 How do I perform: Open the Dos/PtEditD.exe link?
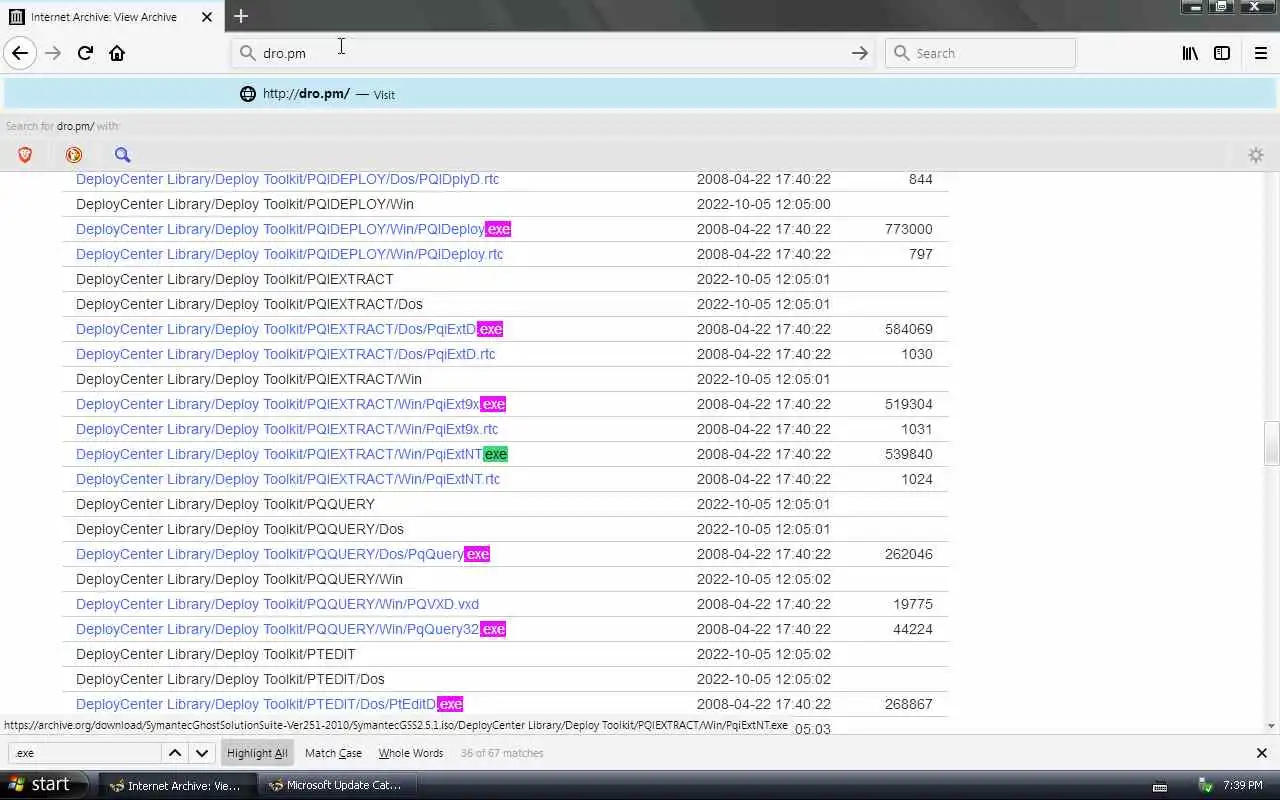click(269, 704)
